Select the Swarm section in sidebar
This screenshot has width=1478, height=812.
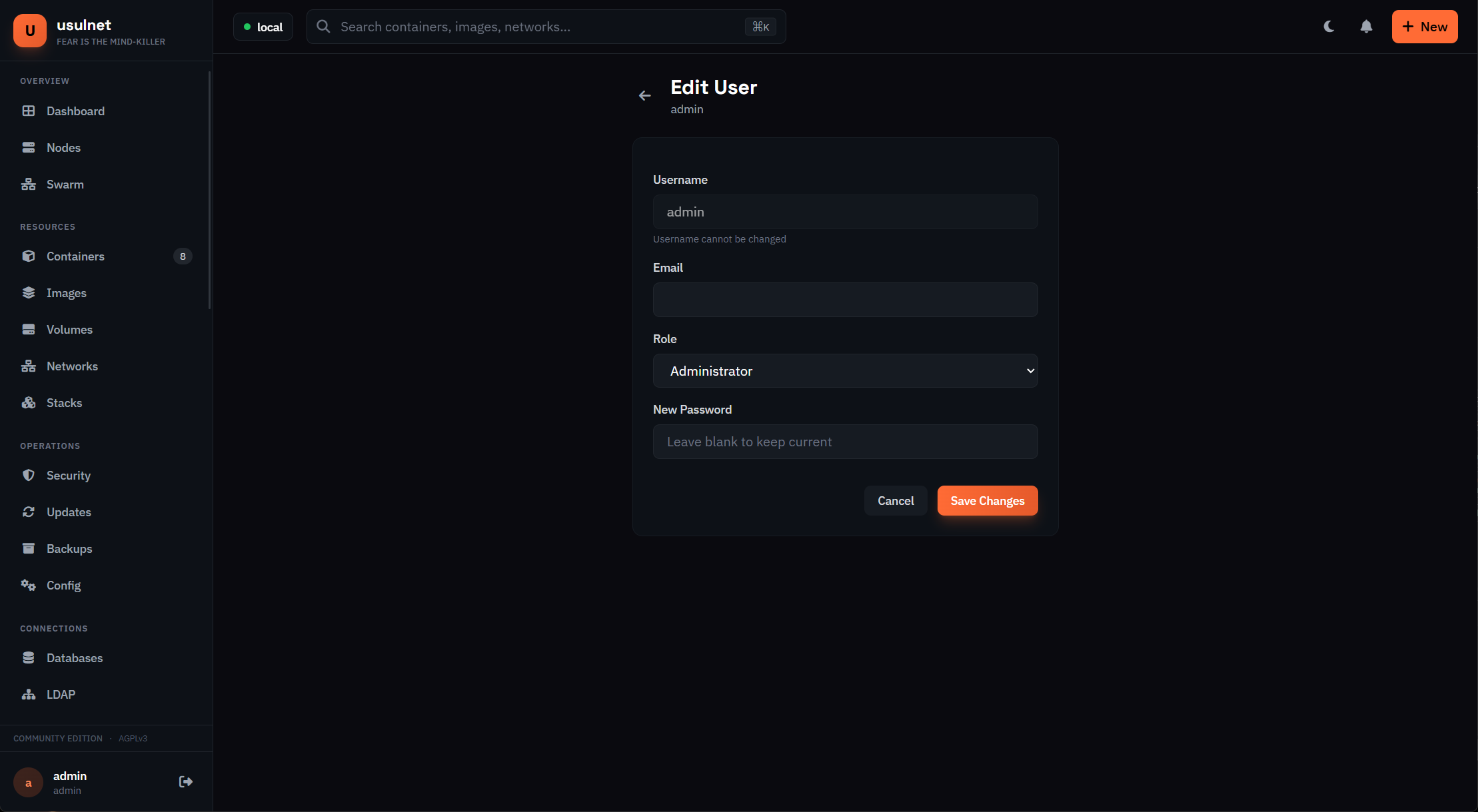(65, 184)
